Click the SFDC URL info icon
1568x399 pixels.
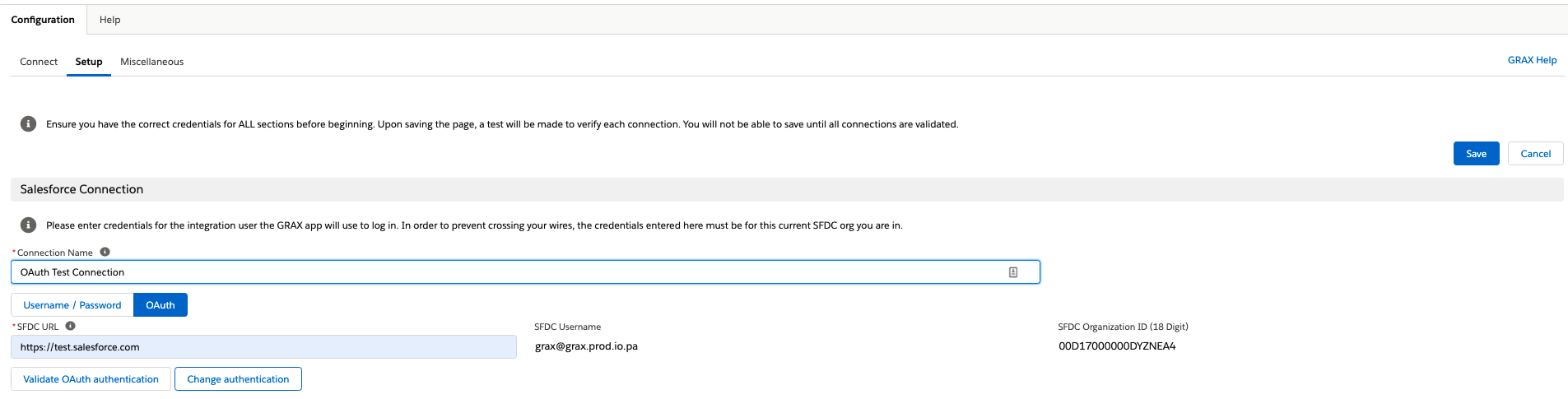(x=70, y=327)
